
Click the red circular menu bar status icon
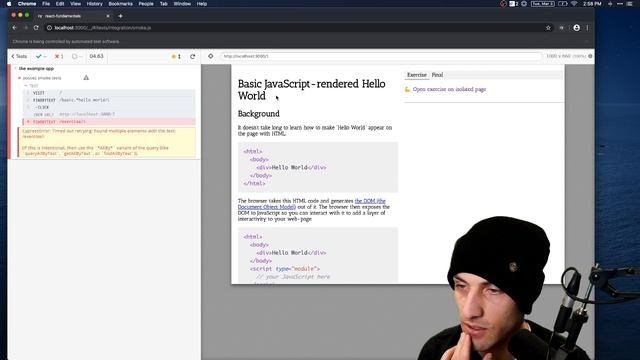[x=503, y=4]
